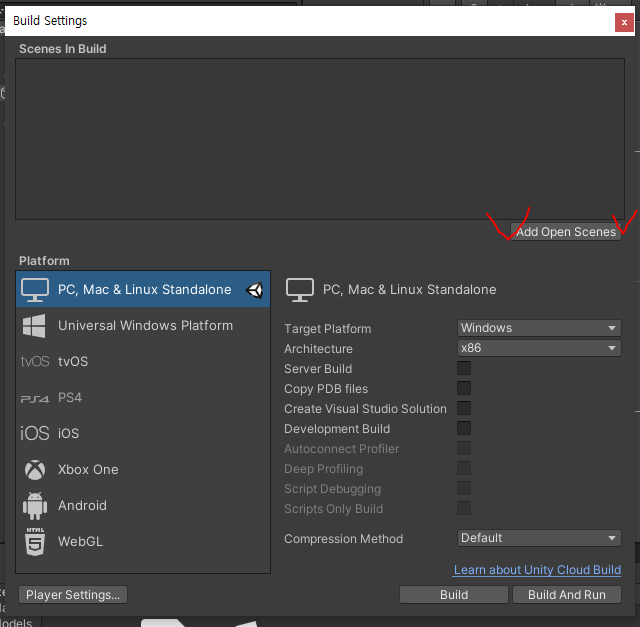Click the Xbox One logo icon

pyautogui.click(x=35, y=470)
